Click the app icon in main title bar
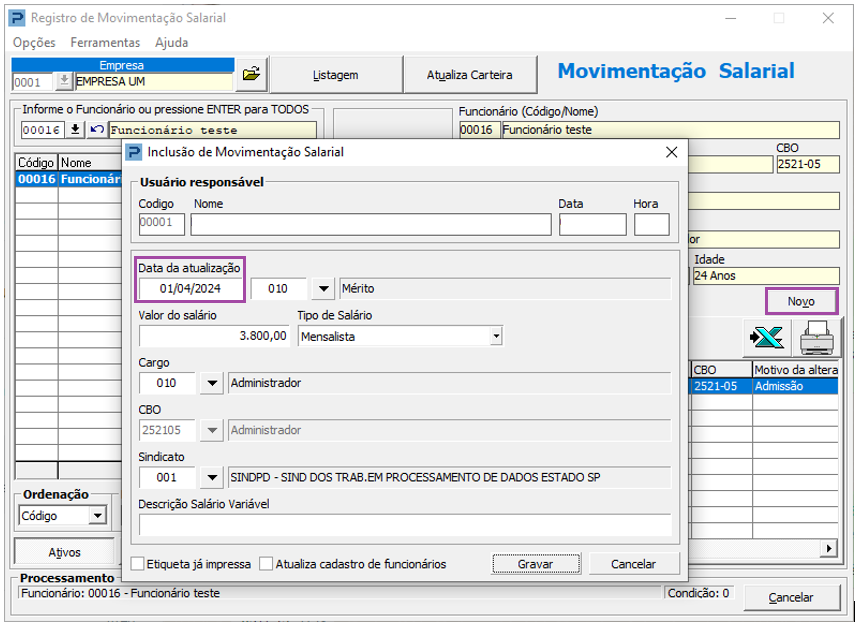 coord(16,18)
